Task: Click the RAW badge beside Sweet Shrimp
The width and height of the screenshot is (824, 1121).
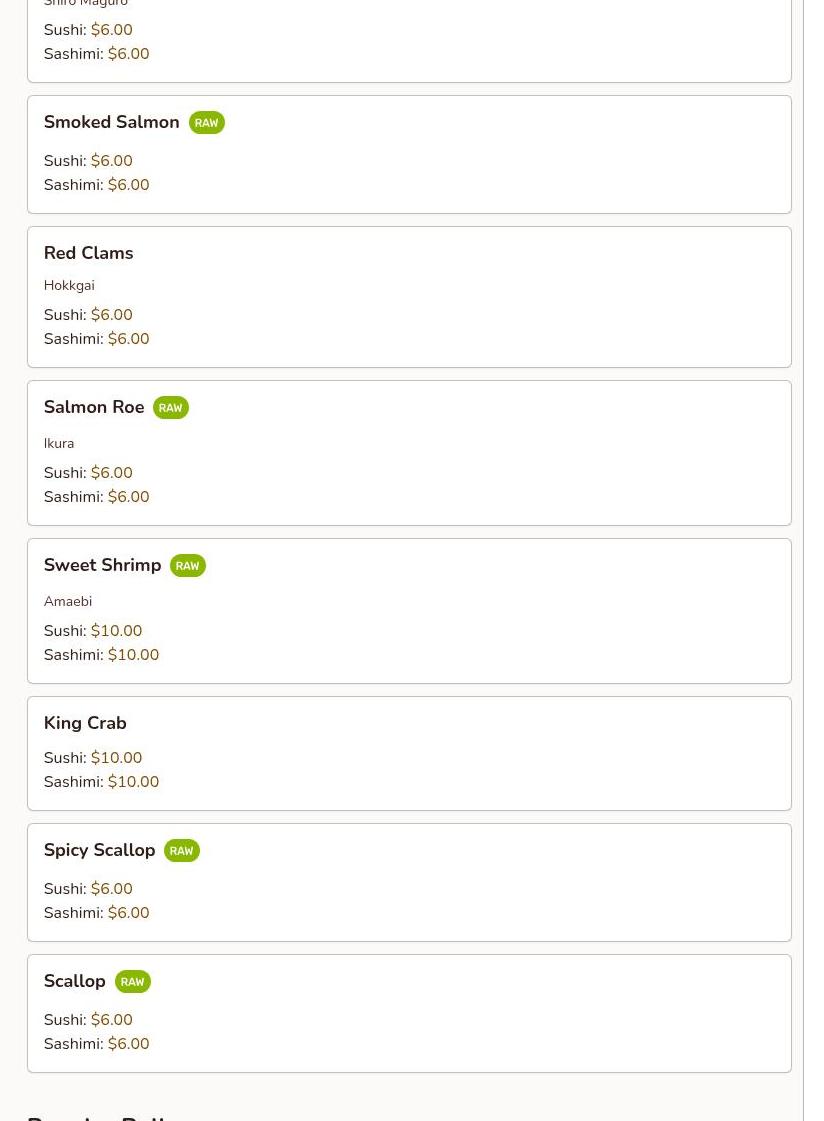Action: click(187, 566)
